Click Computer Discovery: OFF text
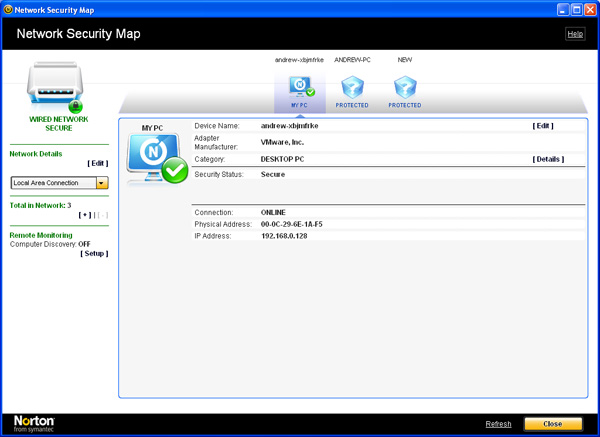The image size is (600, 437). 50,244
